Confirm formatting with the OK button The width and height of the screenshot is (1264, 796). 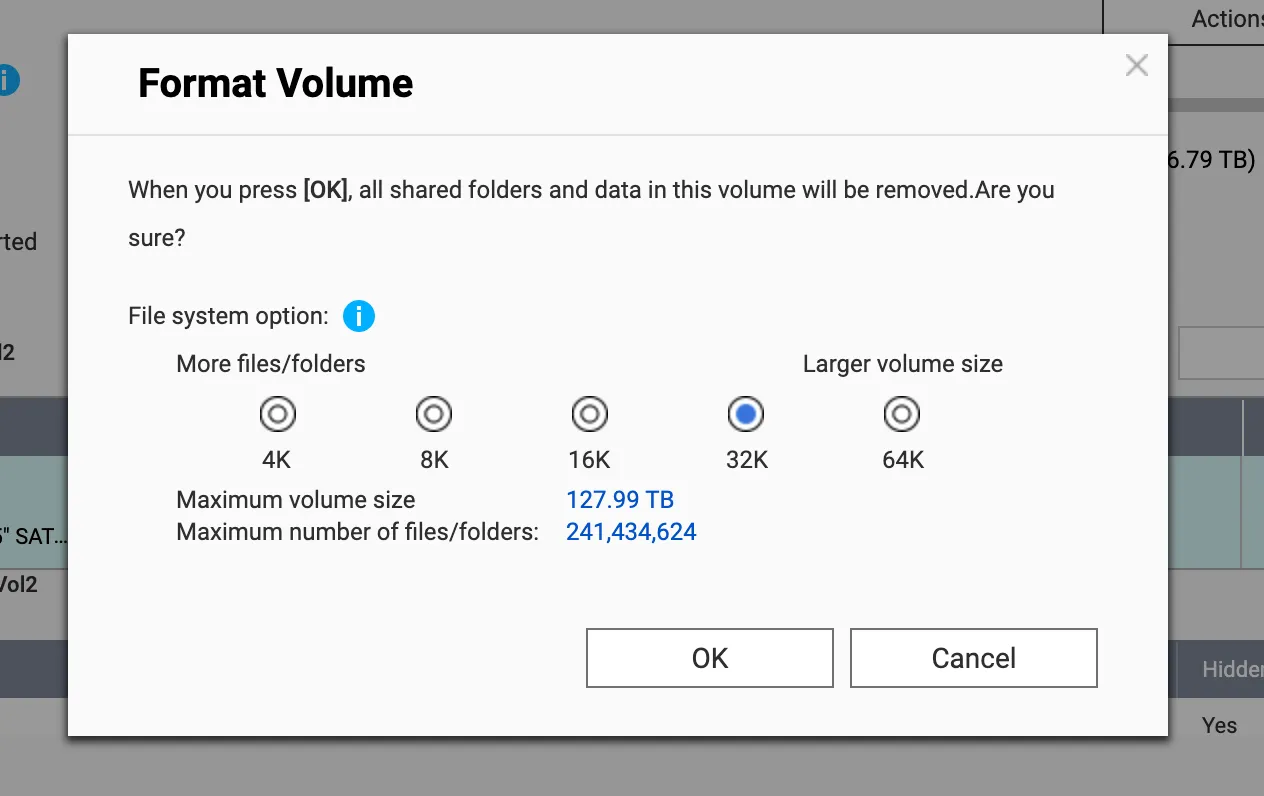[x=709, y=658]
